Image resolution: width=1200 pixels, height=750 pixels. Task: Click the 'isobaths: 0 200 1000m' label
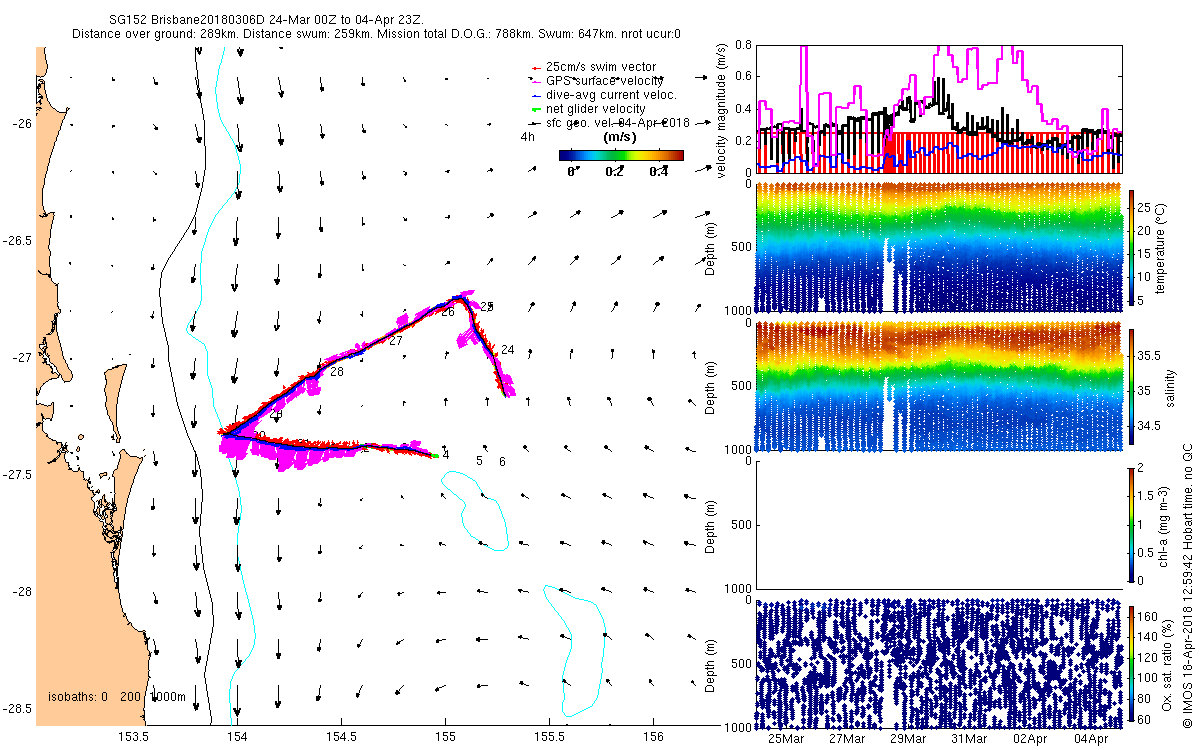(x=117, y=697)
